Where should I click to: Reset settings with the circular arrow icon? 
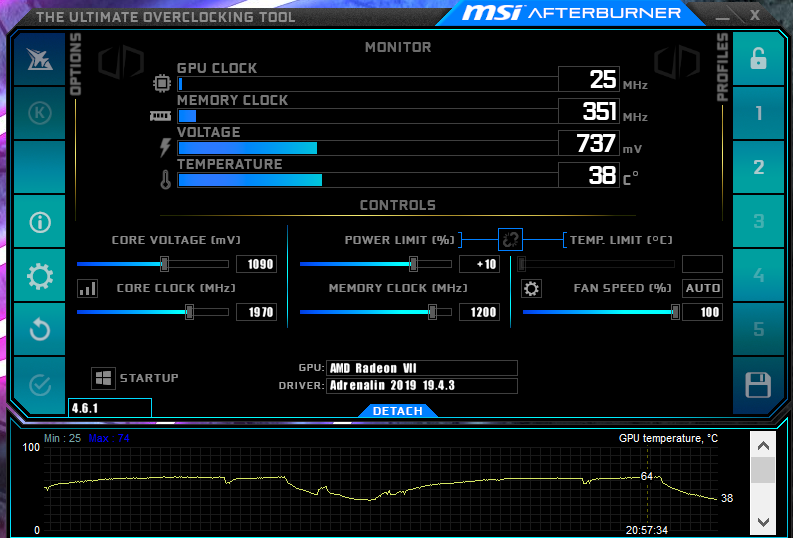click(39, 330)
